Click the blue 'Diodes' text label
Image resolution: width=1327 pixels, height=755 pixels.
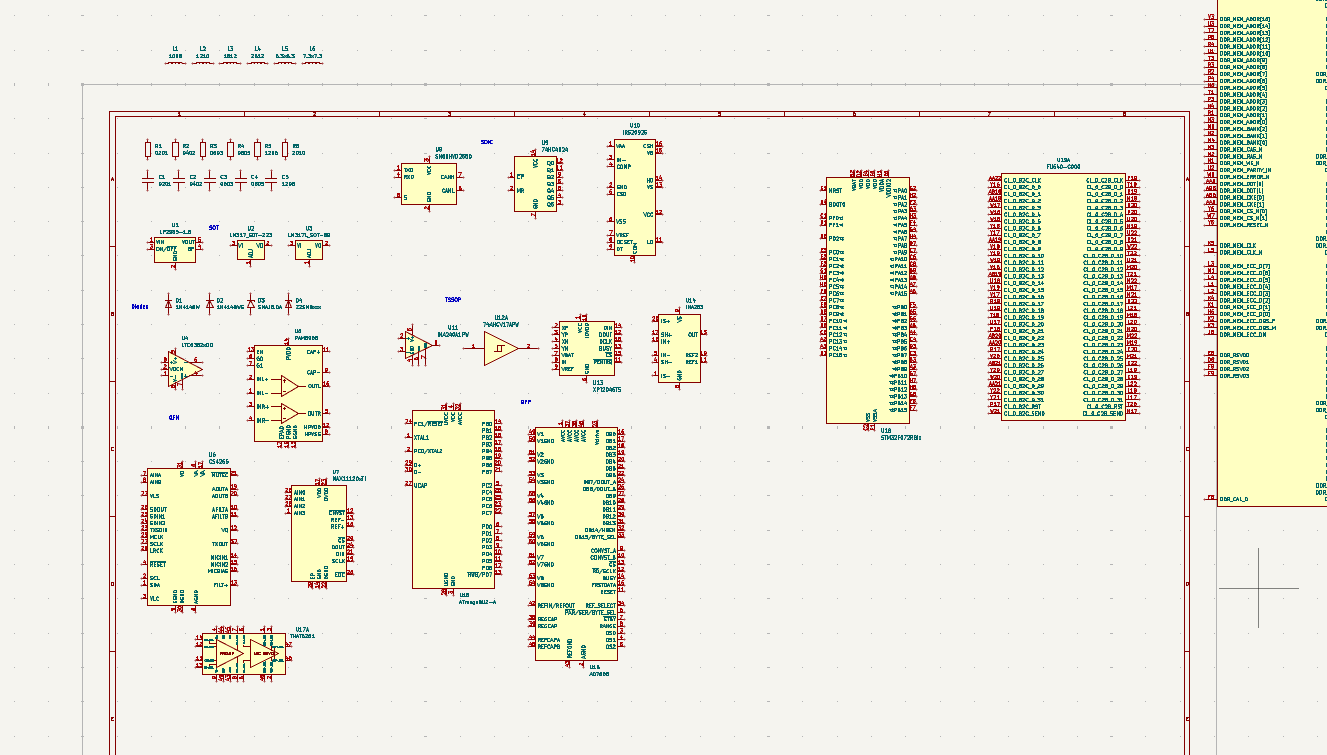[x=139, y=307]
